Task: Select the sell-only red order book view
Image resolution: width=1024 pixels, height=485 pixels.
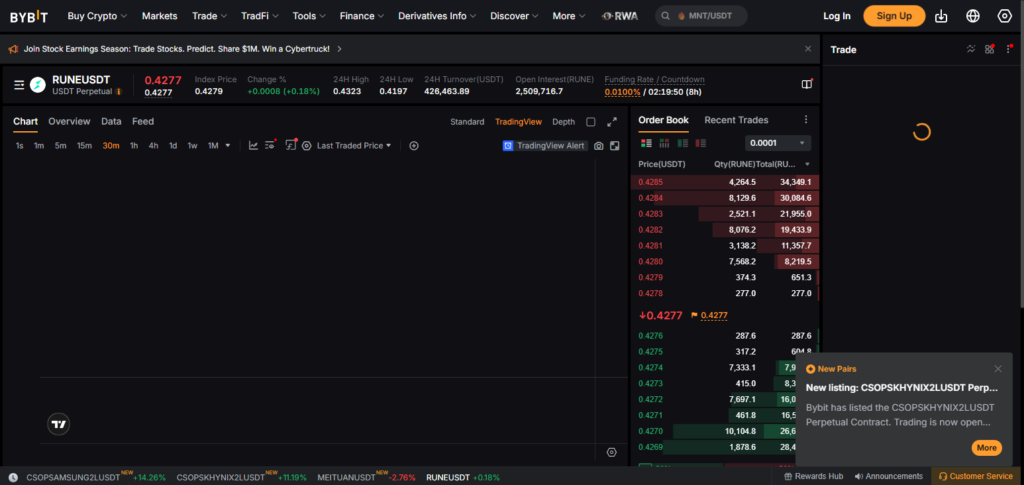Action: pos(701,143)
